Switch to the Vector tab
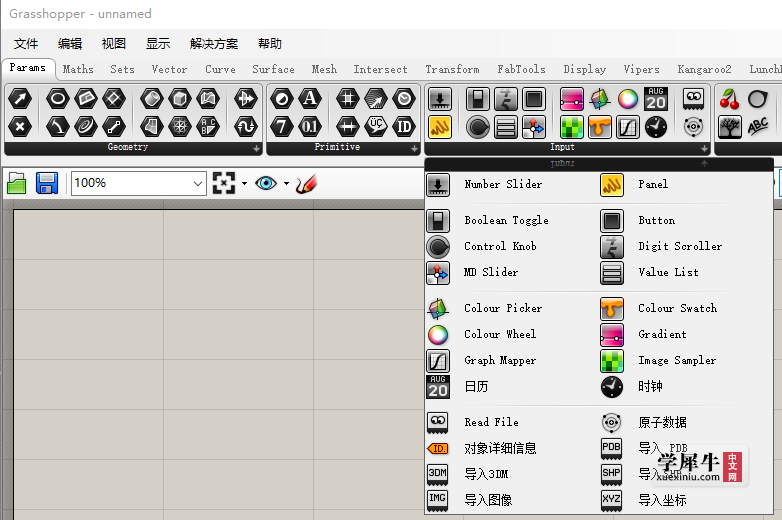 [x=169, y=69]
